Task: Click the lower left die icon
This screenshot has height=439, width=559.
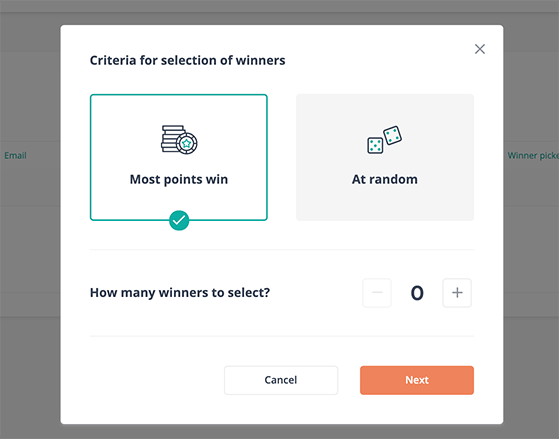Action: point(375,146)
